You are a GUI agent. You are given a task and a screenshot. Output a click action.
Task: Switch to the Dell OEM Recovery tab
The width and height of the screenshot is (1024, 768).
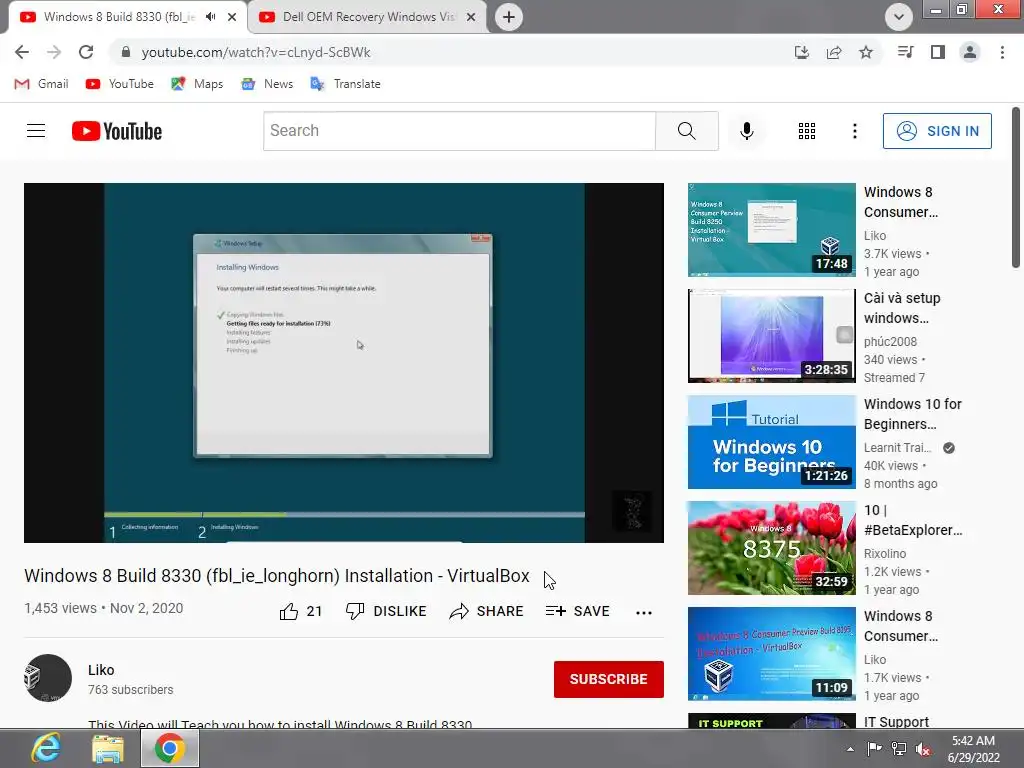368,17
